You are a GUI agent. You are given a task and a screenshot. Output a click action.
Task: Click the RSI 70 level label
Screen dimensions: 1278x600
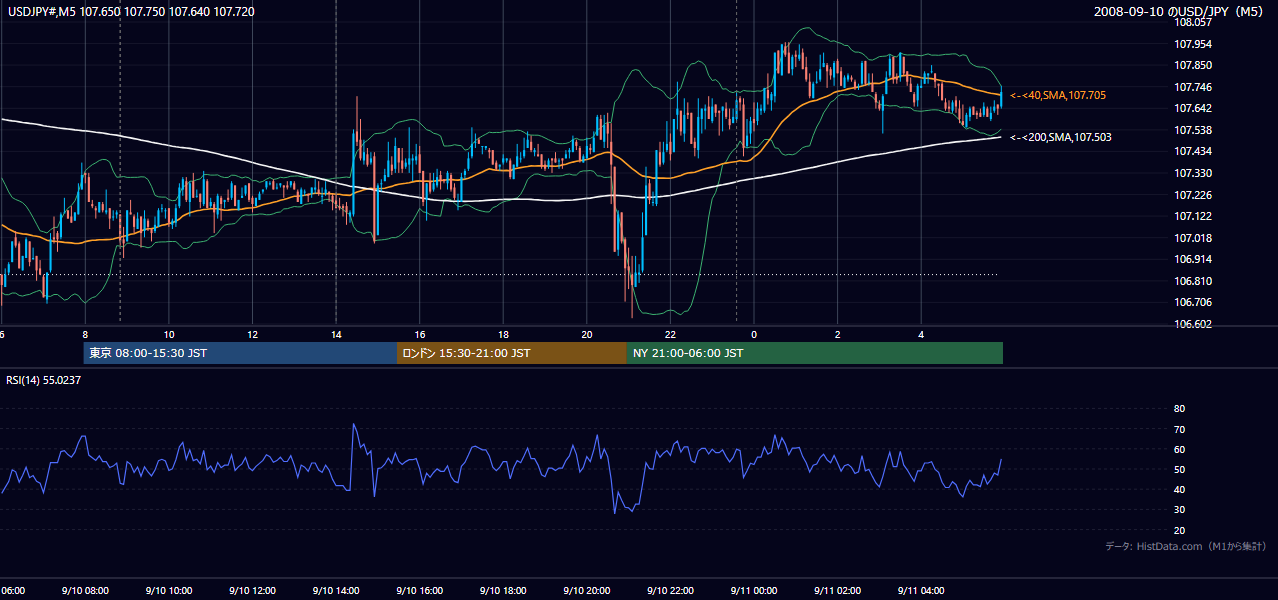point(1179,429)
